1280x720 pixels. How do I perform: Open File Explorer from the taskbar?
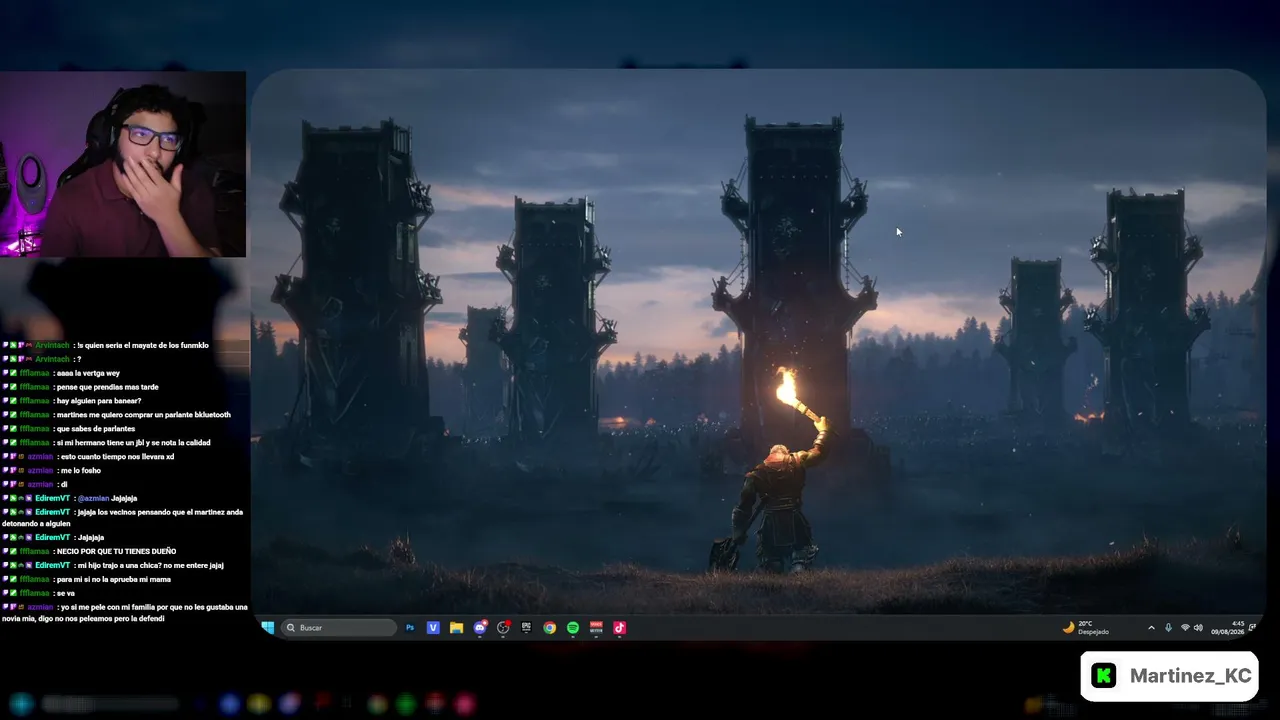[x=456, y=628]
